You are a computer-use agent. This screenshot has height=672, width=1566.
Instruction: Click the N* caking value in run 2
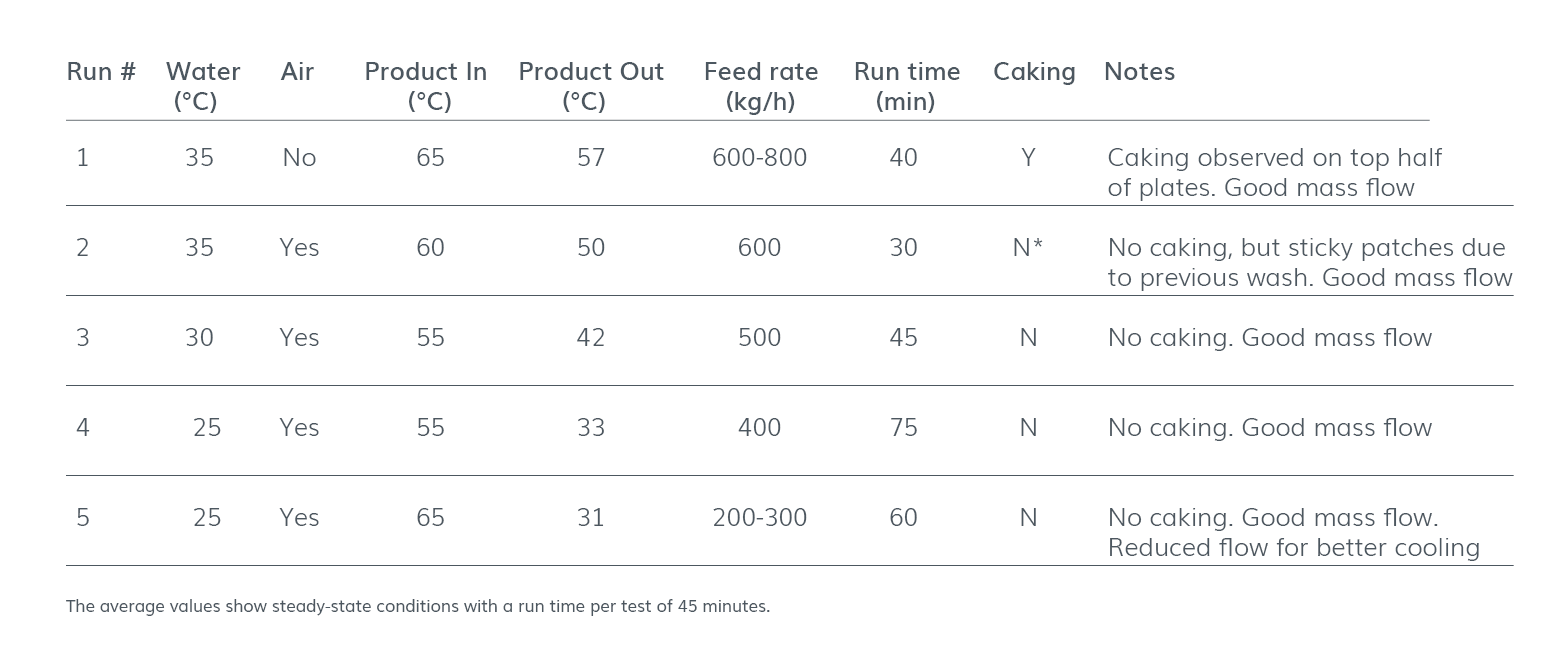[1027, 248]
